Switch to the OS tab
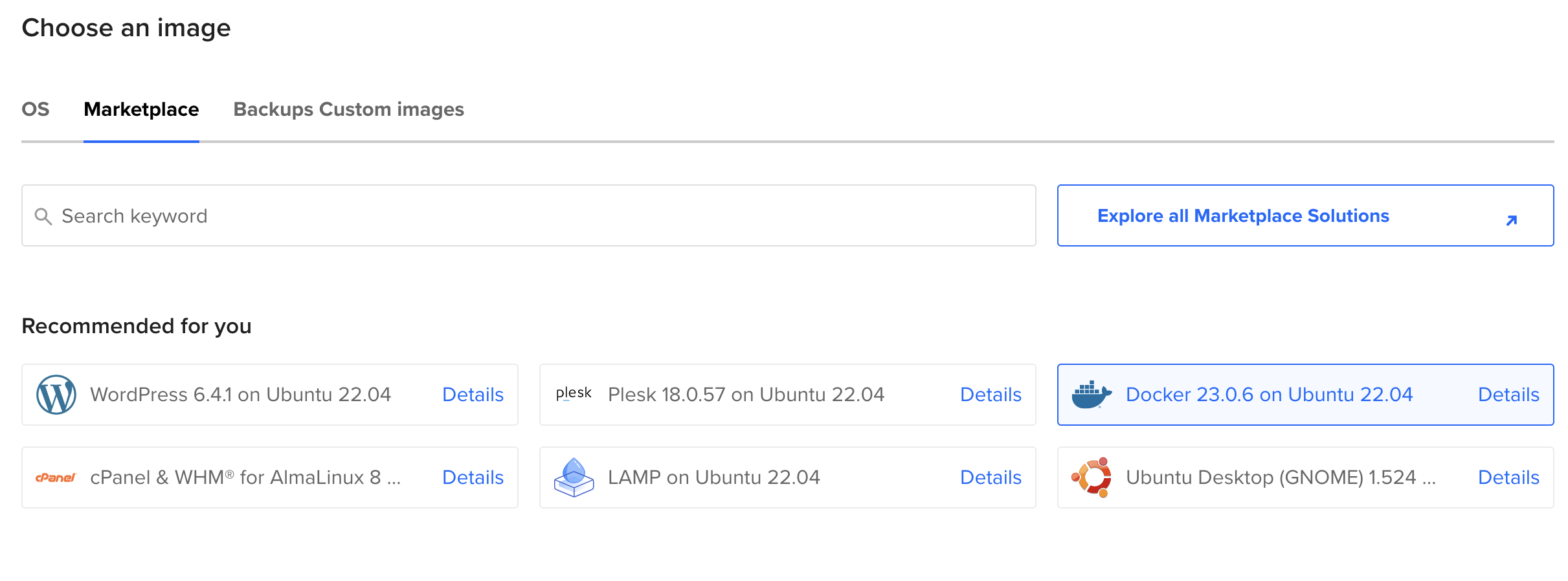Image resolution: width=1568 pixels, height=581 pixels. [x=36, y=109]
